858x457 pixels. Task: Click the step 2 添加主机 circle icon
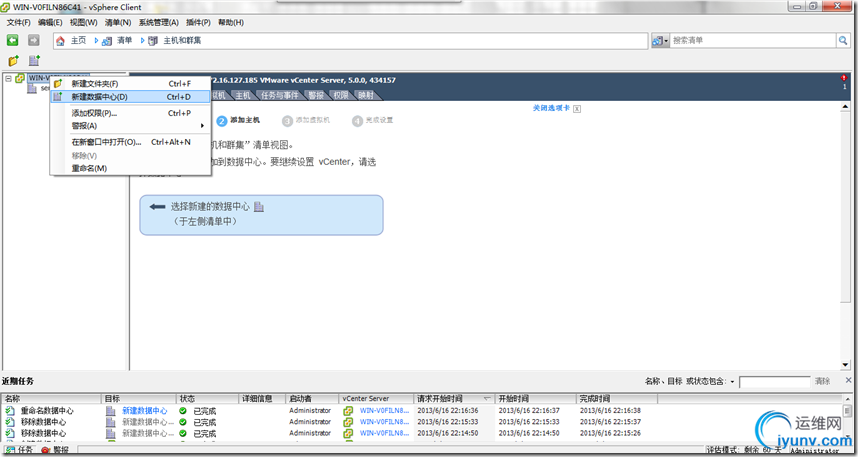222,121
